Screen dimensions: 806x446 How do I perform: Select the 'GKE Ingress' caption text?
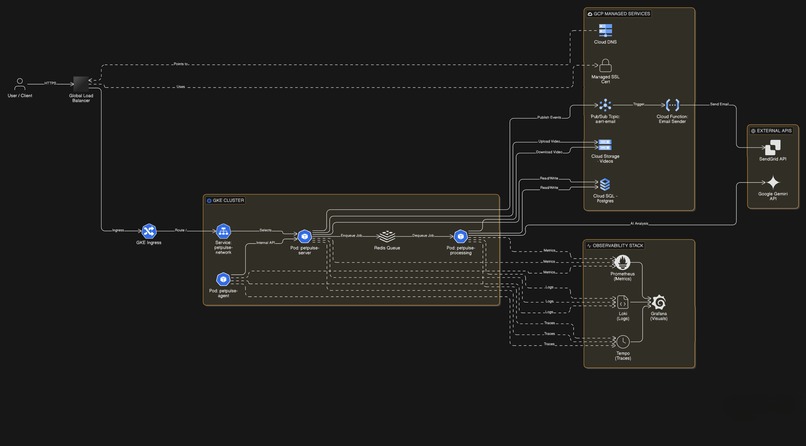(x=149, y=243)
